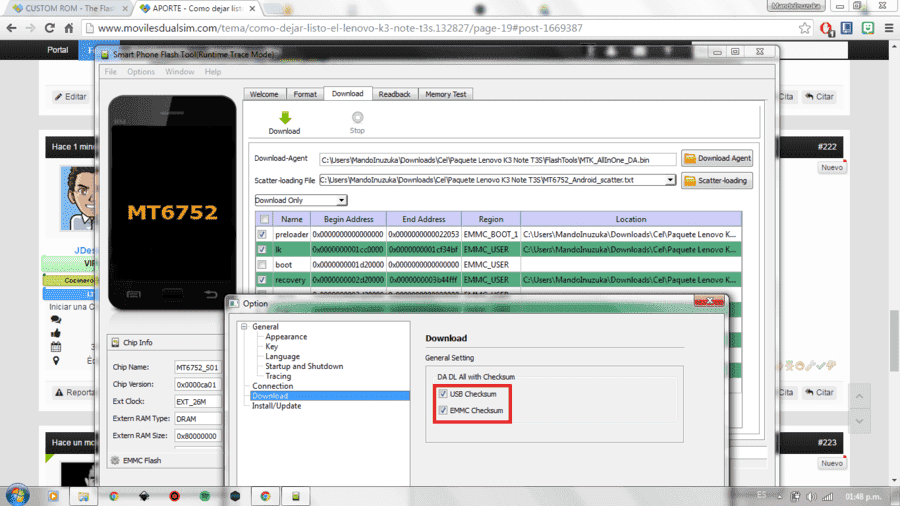Click the taskbar clock showing 01:48 p.m.

[863, 496]
